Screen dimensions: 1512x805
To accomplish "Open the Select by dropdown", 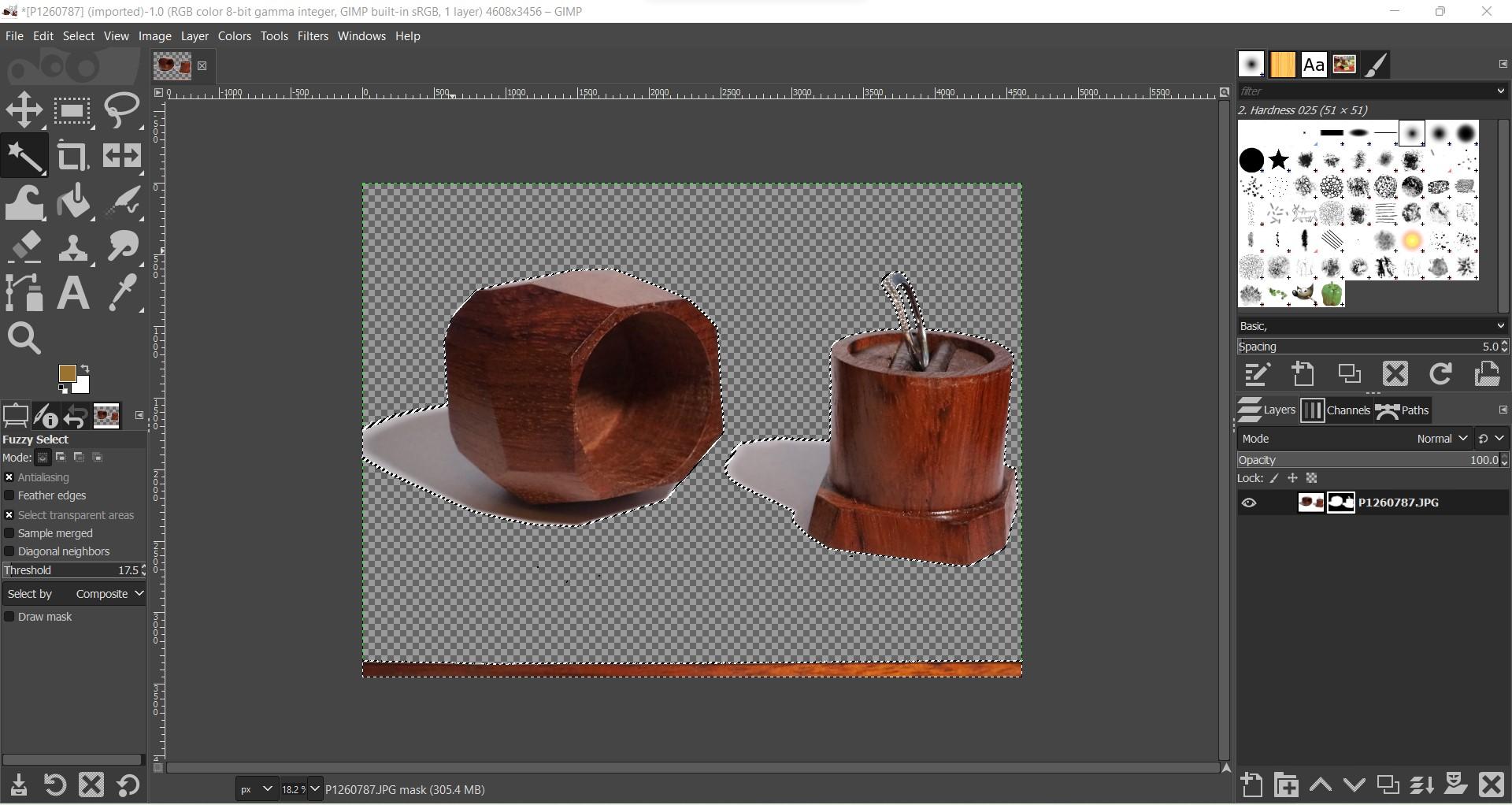I will click(108, 593).
